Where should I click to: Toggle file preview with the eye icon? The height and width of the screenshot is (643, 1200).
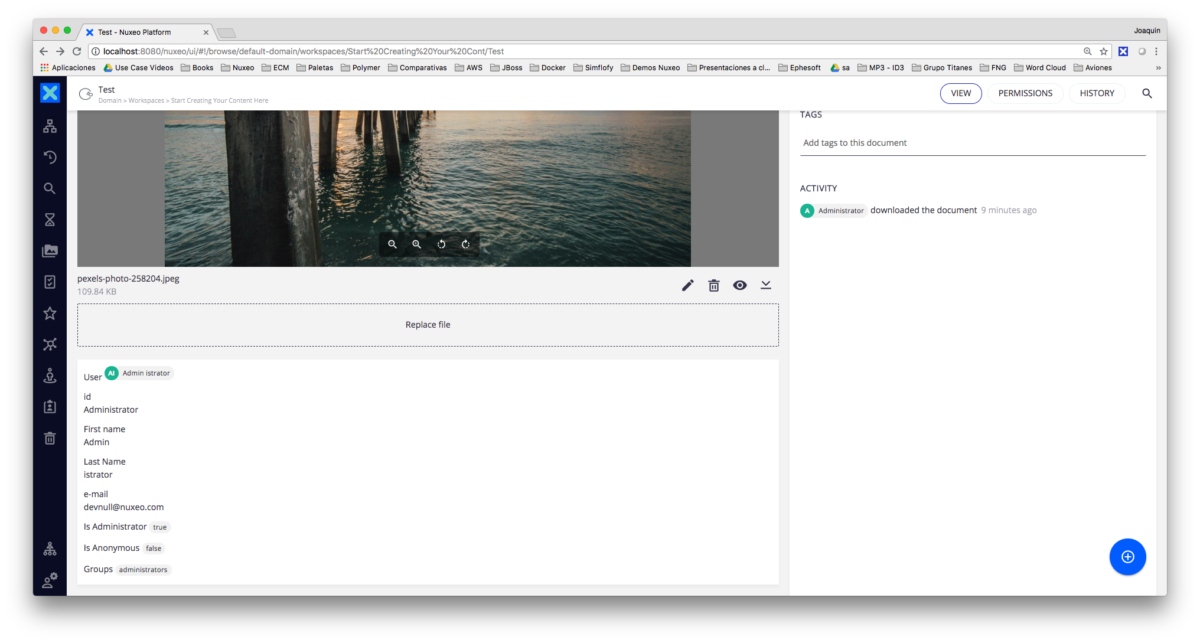(x=740, y=286)
